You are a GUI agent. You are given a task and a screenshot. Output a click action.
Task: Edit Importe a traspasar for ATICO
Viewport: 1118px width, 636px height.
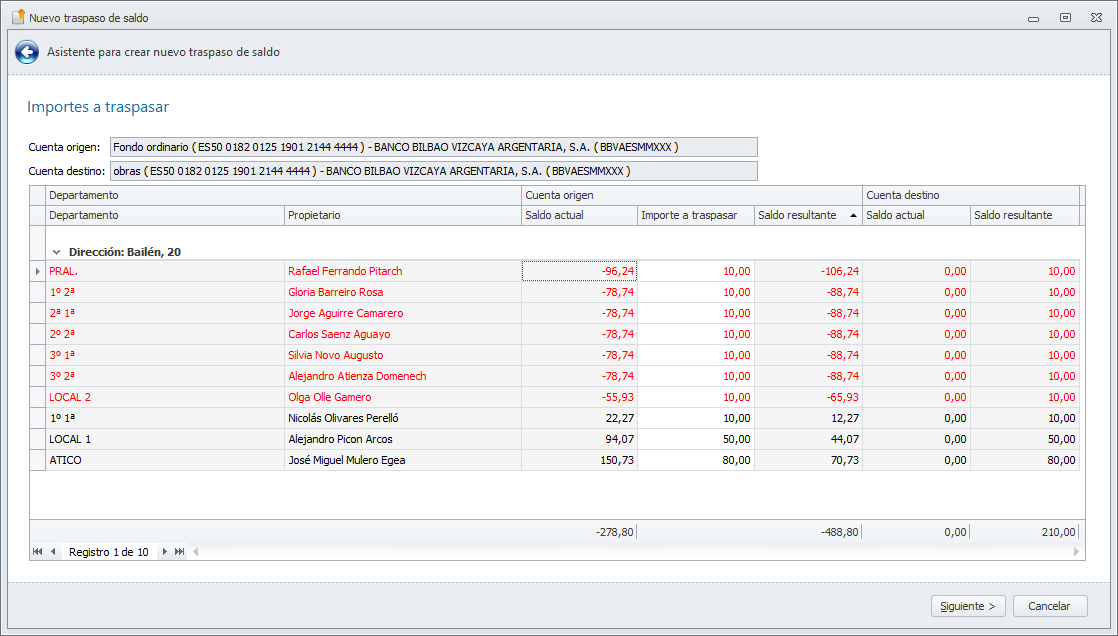[696, 460]
